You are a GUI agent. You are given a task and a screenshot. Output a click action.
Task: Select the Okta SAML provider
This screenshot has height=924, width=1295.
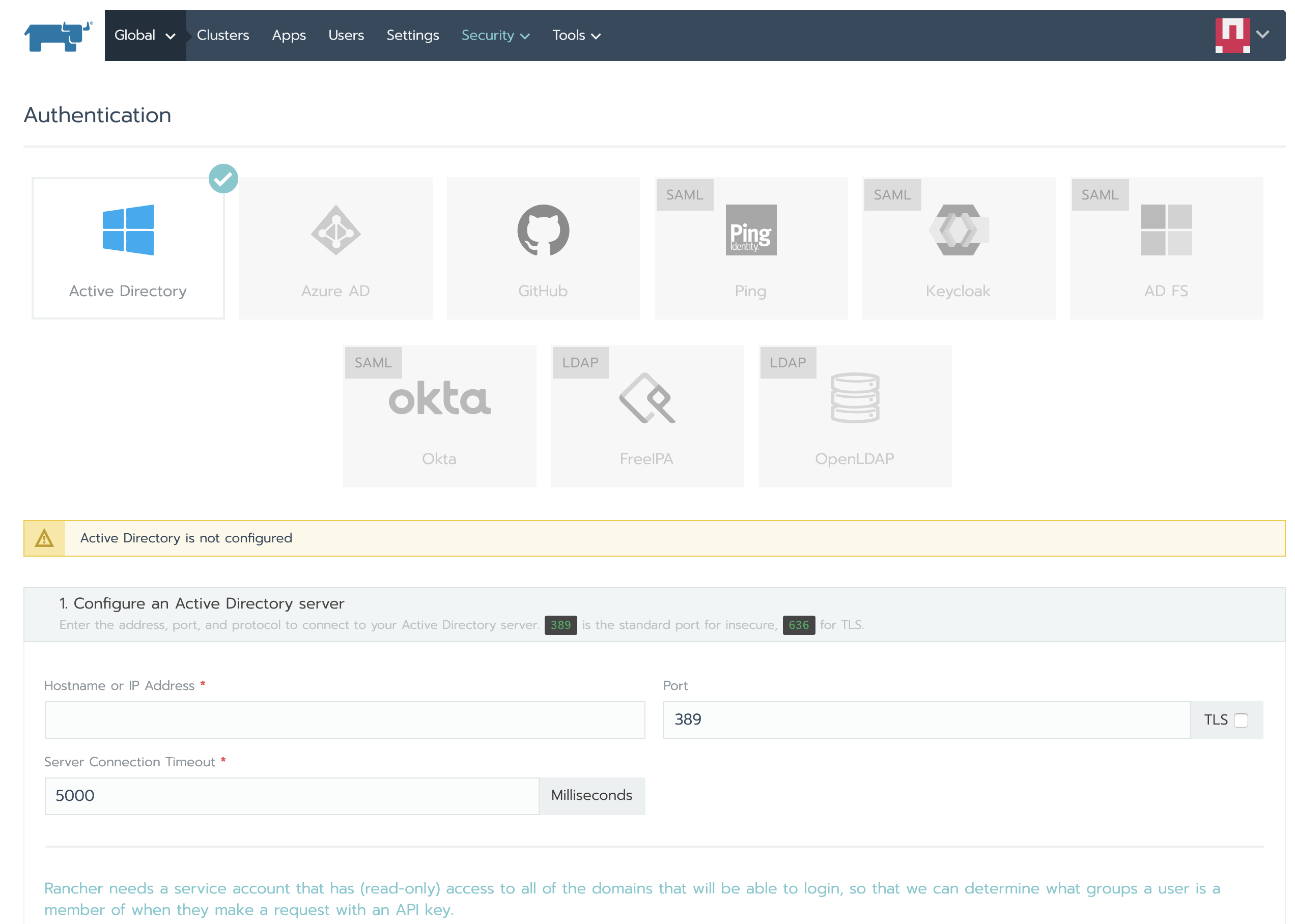[x=439, y=398]
